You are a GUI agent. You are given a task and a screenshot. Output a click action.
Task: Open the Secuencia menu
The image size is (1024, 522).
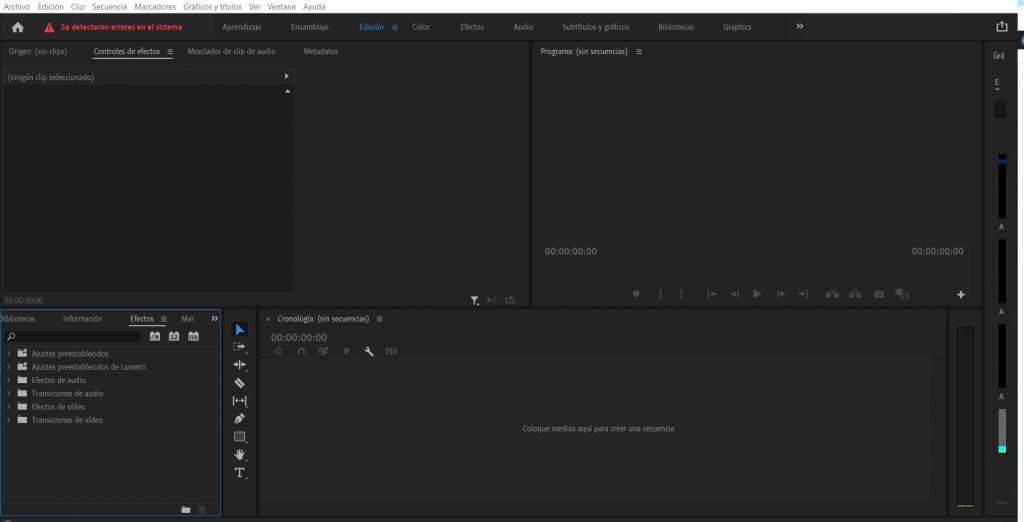tap(109, 6)
